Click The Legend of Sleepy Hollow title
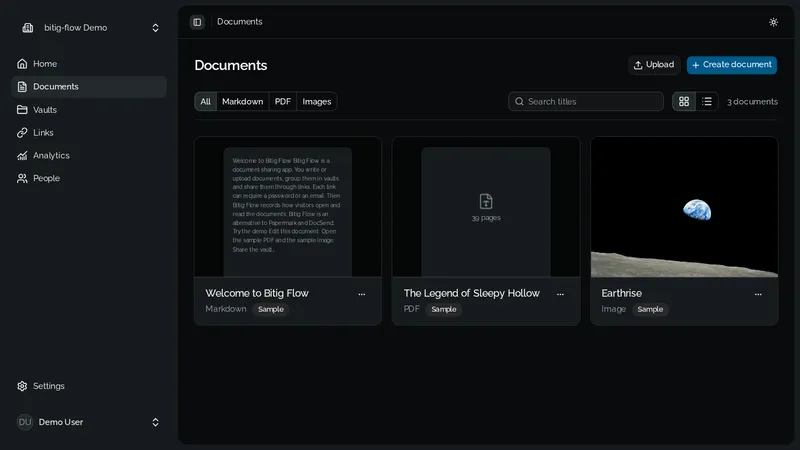This screenshot has width=800, height=450. pyautogui.click(x=471, y=293)
